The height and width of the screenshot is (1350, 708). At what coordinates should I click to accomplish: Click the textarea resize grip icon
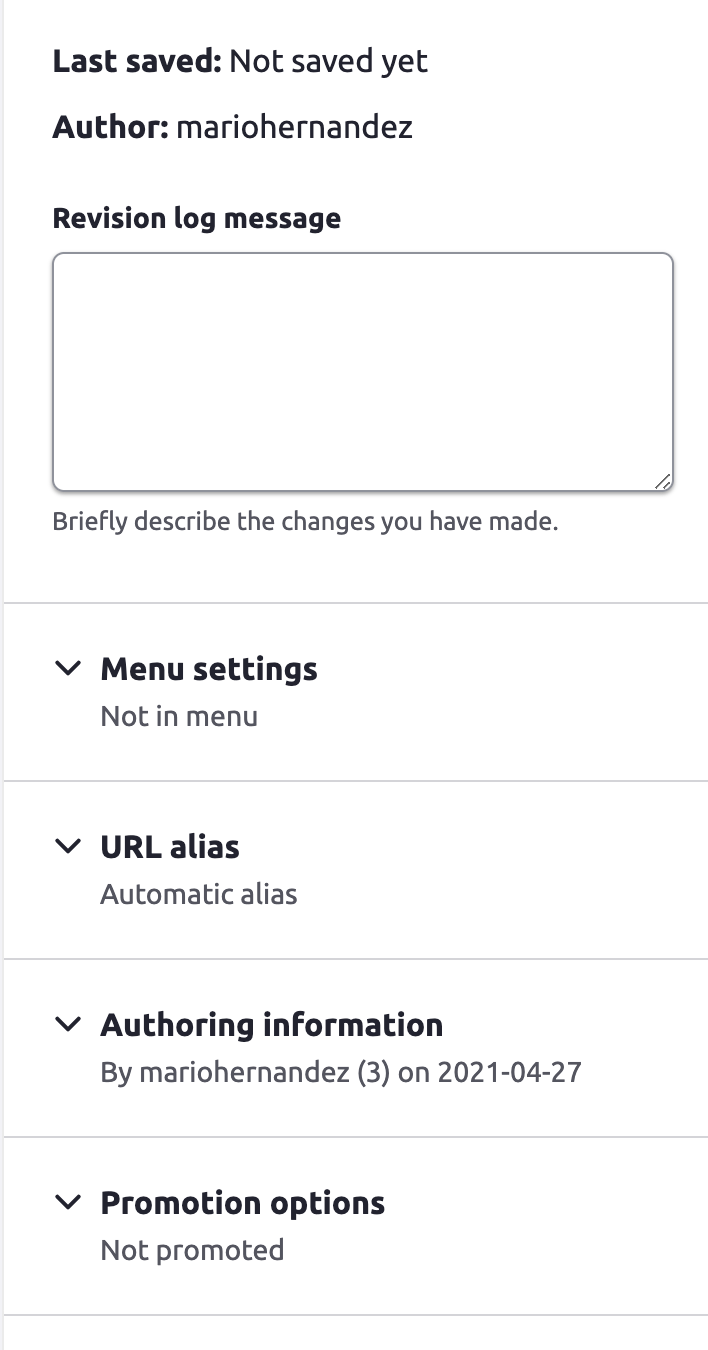tap(662, 481)
